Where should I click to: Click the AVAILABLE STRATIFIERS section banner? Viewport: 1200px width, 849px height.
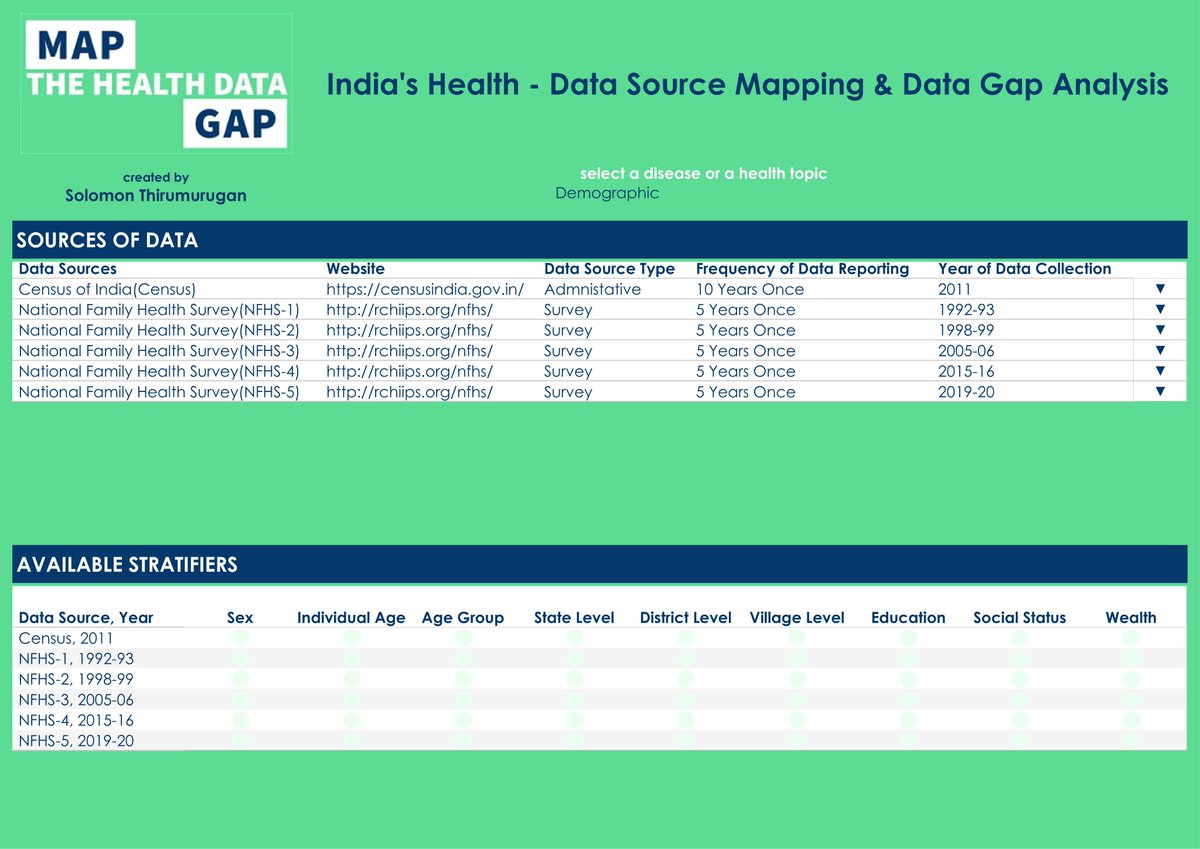(x=600, y=564)
